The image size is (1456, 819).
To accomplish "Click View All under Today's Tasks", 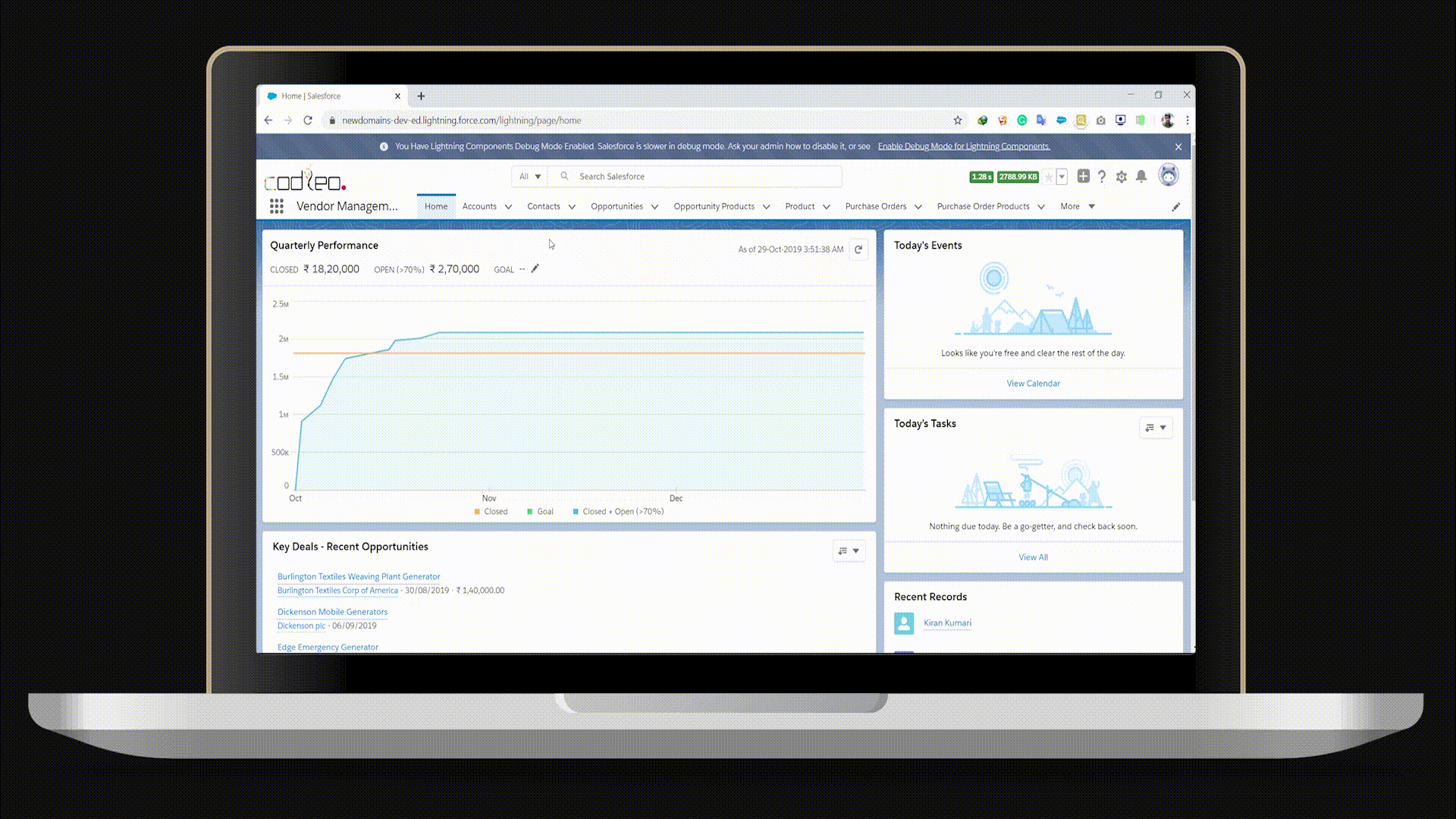I will tap(1033, 557).
